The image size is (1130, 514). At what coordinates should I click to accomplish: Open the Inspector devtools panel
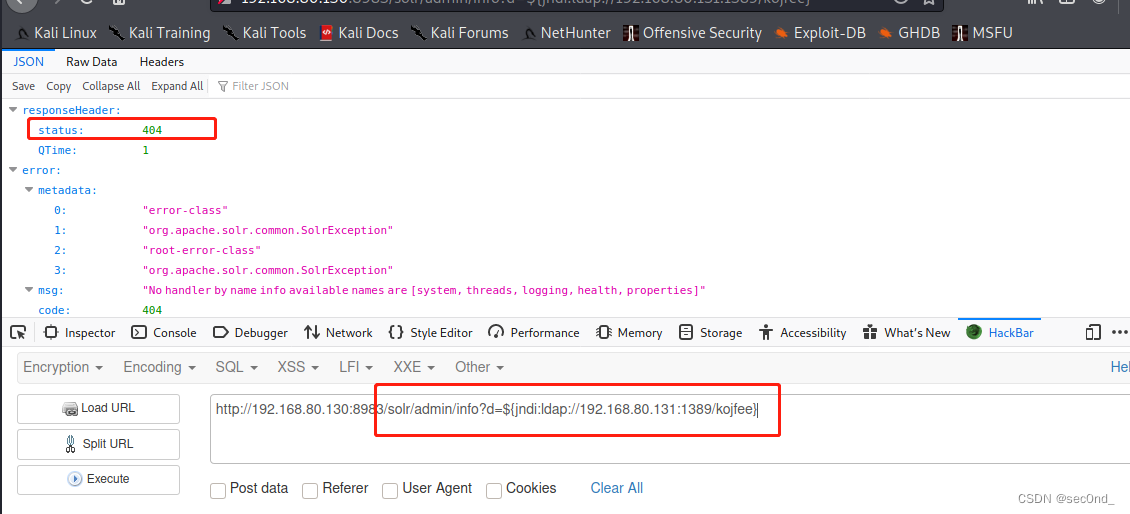pos(79,332)
